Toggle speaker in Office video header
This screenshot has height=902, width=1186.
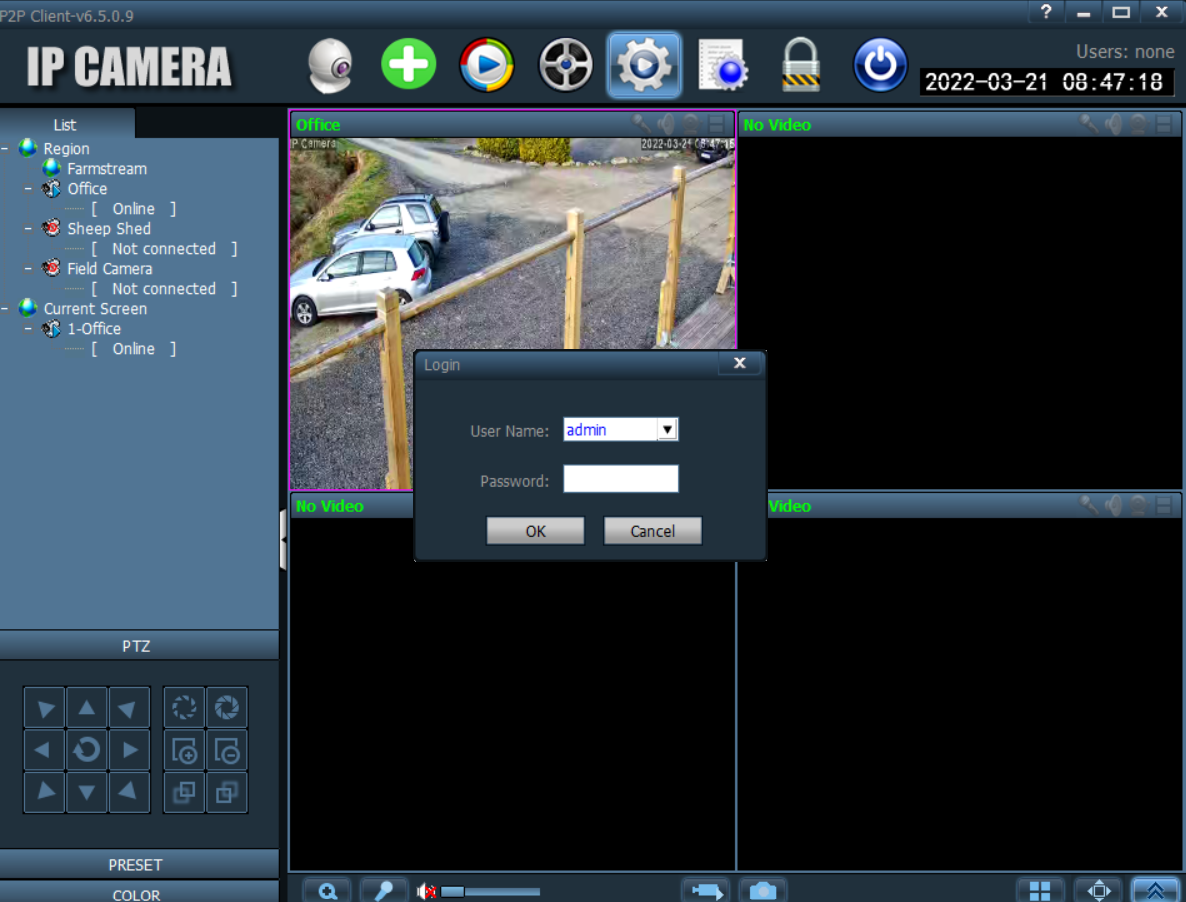666,124
